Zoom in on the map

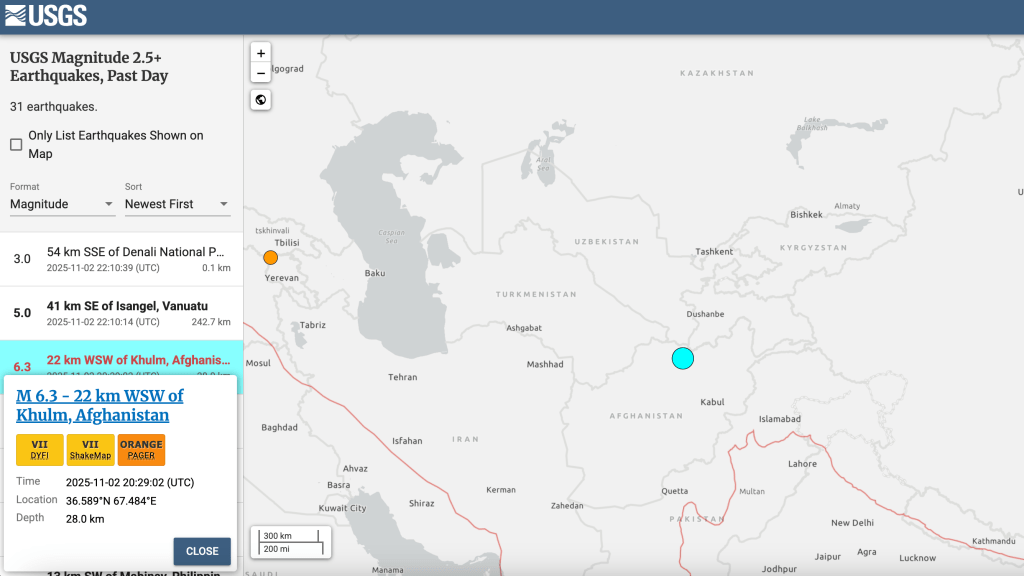[261, 53]
